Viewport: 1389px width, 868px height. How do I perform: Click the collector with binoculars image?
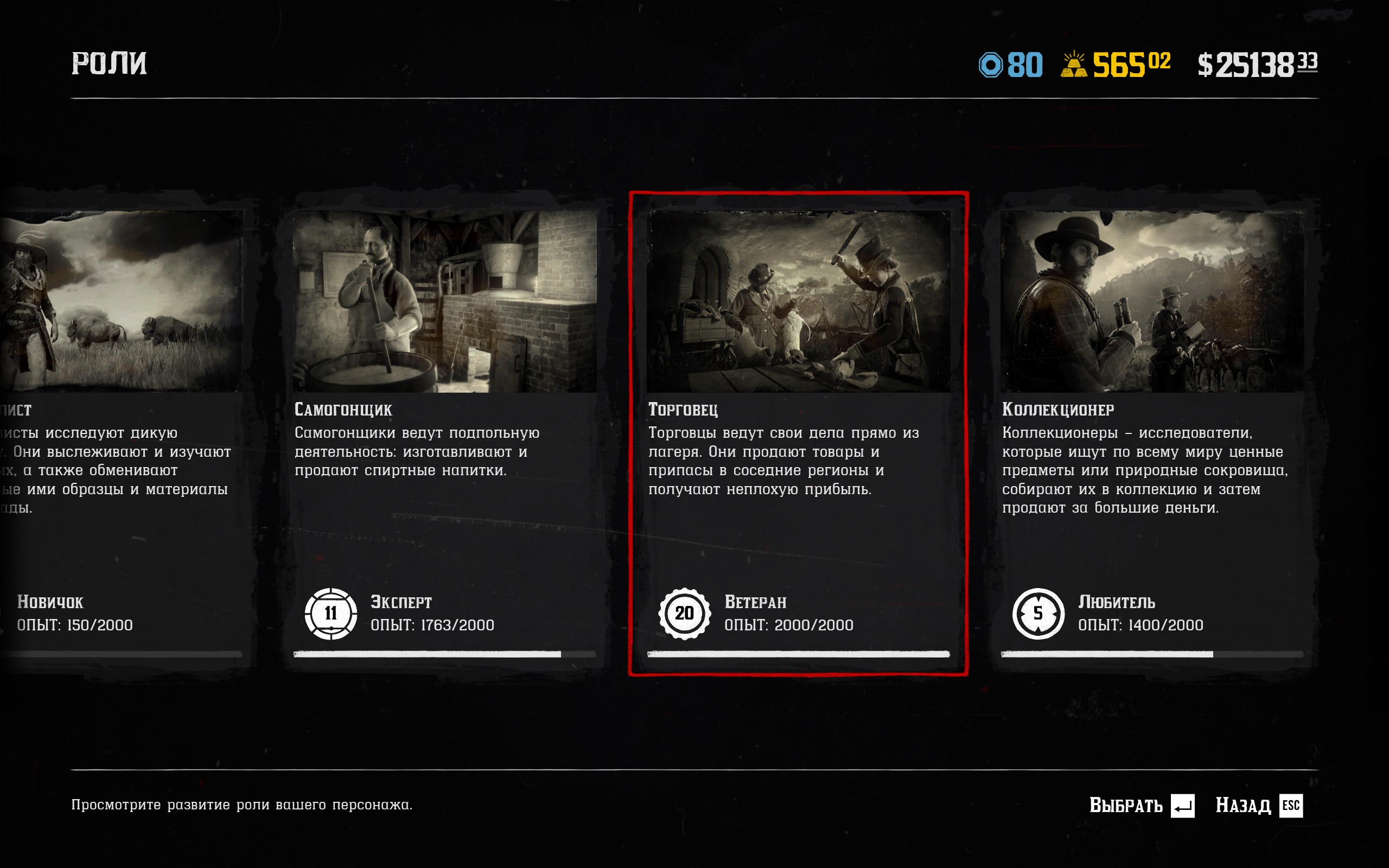point(1152,302)
